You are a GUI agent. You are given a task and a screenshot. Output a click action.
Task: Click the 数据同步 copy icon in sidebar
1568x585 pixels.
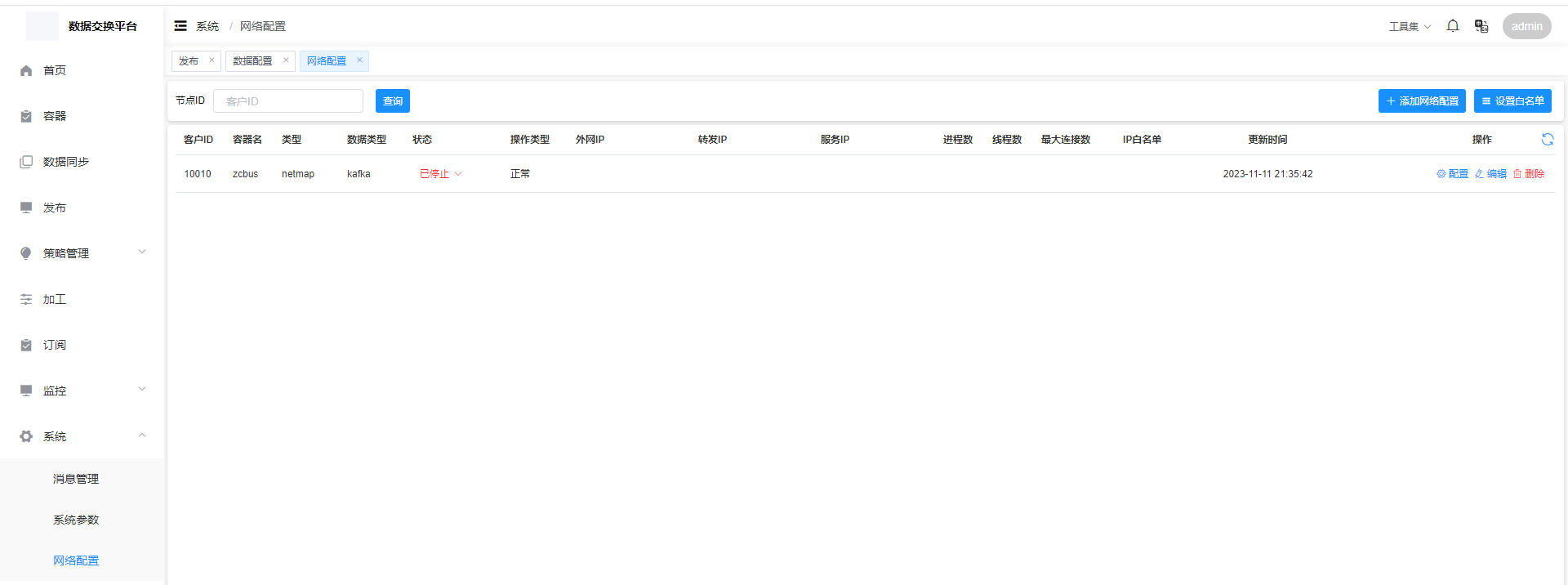pos(26,163)
